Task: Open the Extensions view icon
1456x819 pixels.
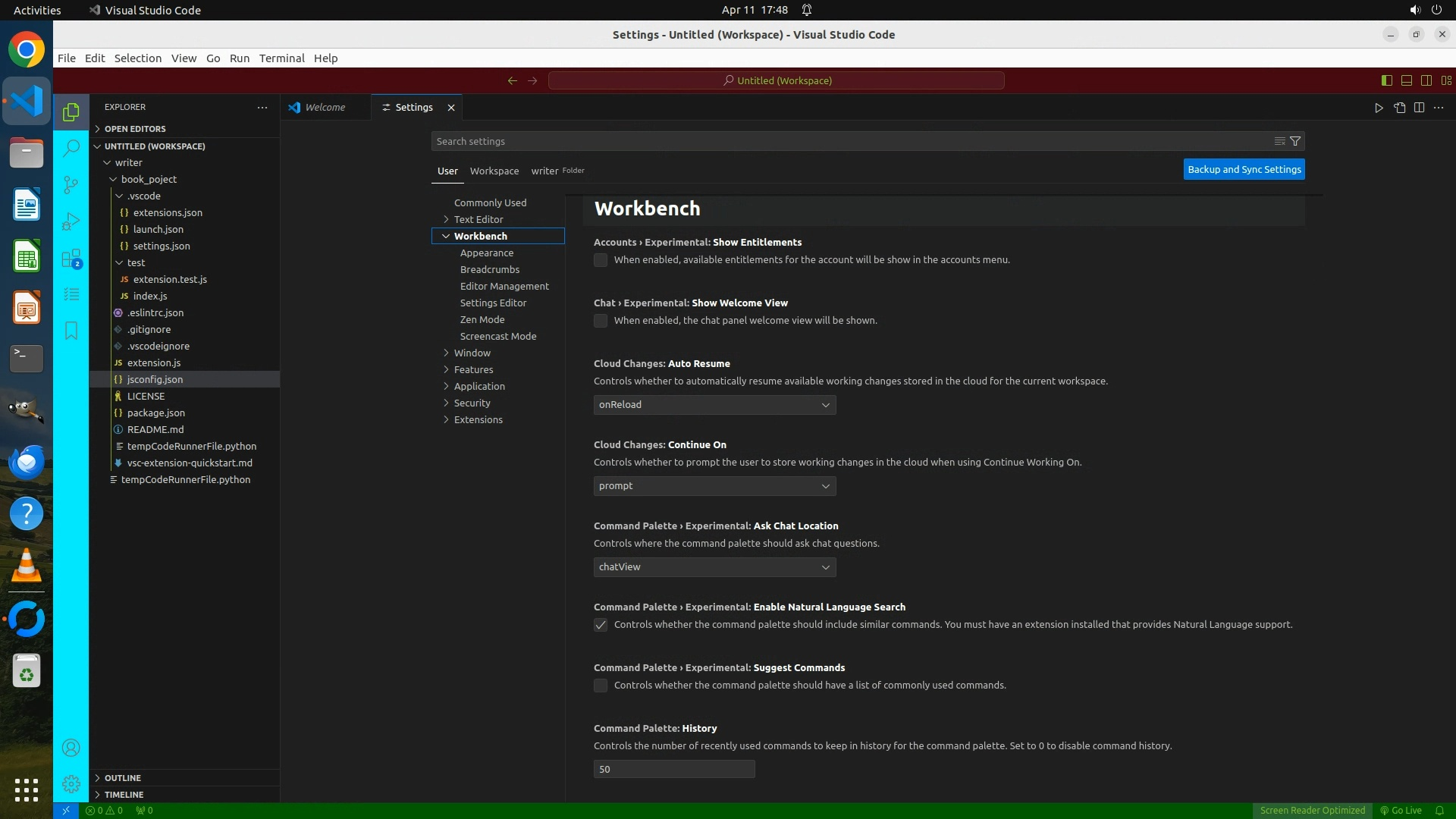Action: [x=71, y=259]
